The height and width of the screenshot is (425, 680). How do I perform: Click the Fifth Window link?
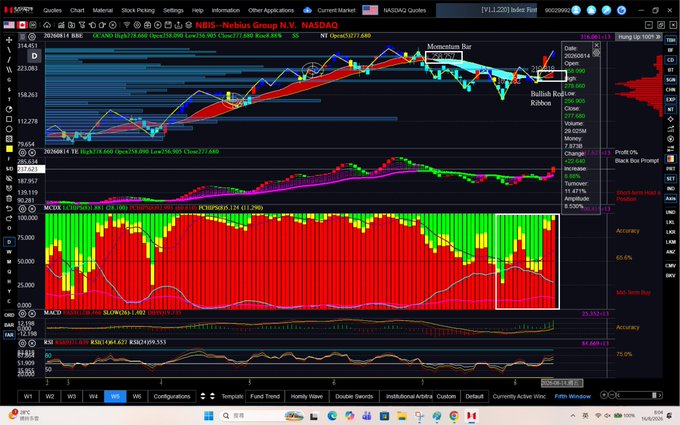[x=572, y=396]
